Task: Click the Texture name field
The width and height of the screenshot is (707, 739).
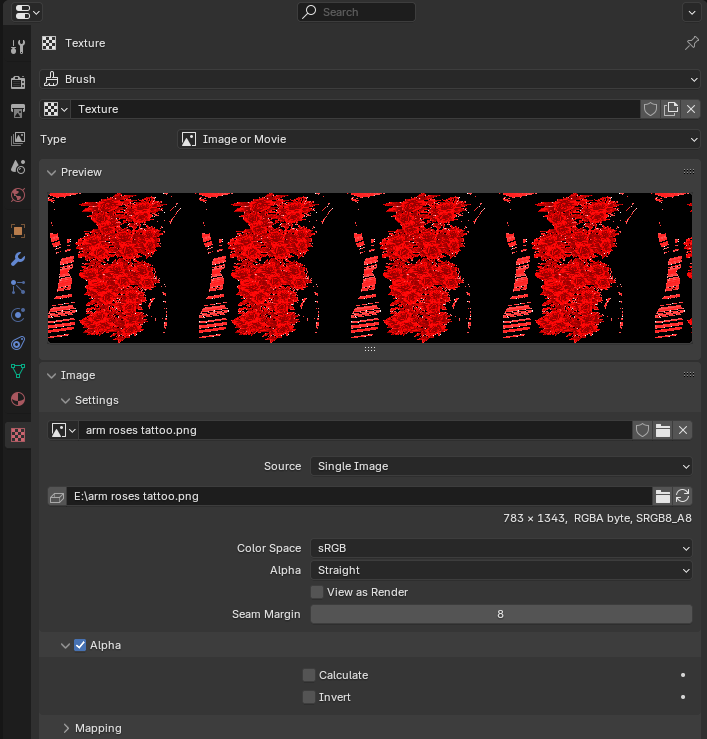Action: [355, 109]
